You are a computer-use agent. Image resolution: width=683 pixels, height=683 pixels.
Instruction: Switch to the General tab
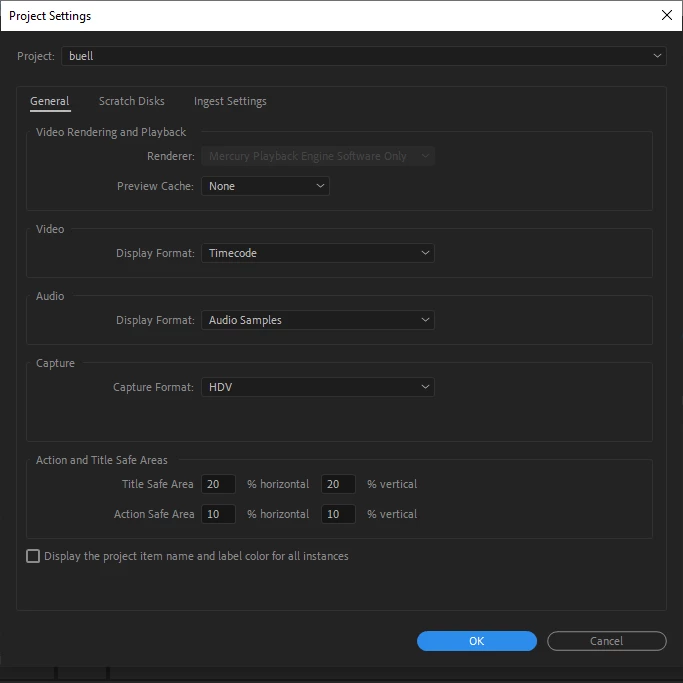[50, 101]
